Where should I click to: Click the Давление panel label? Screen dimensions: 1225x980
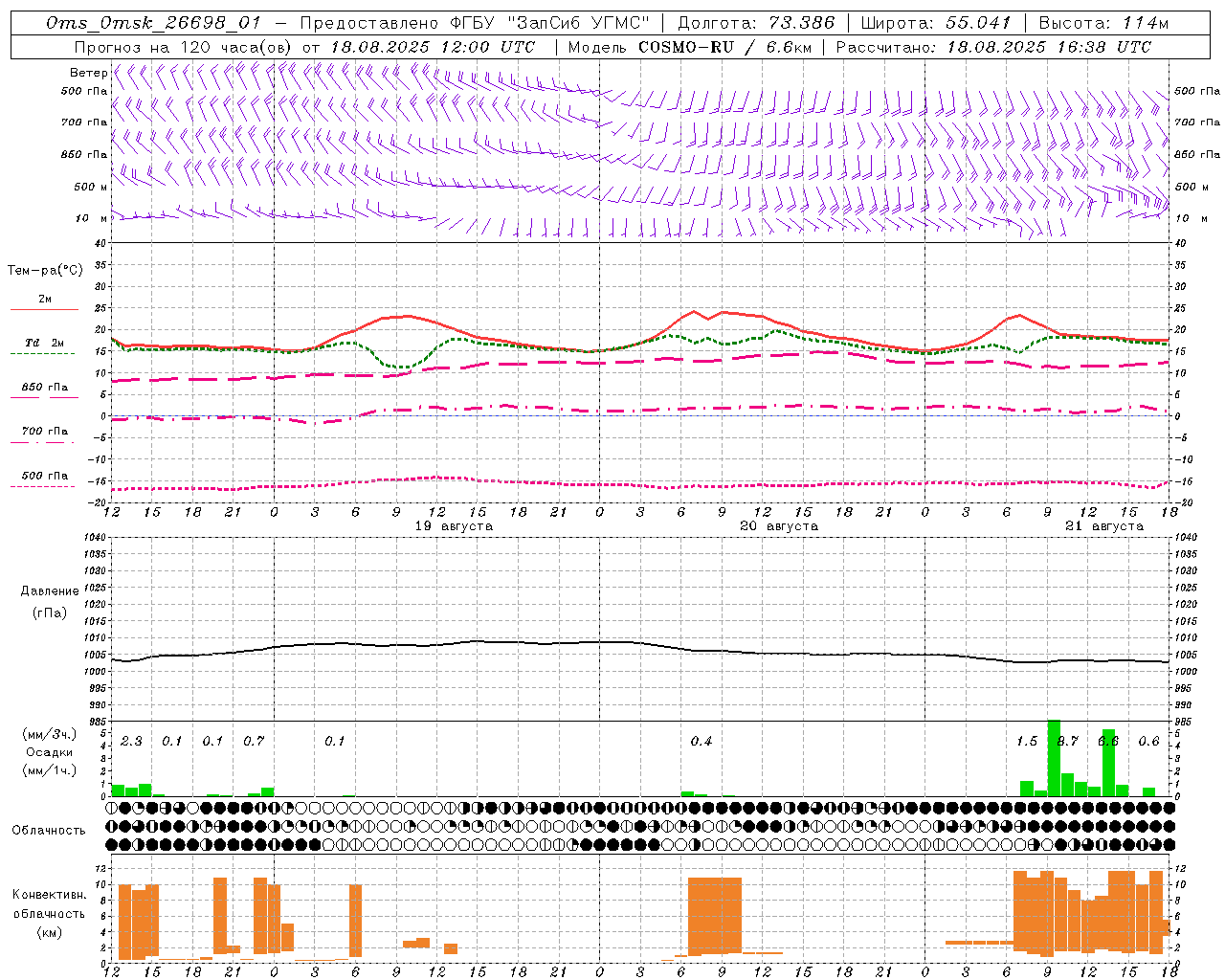[x=50, y=591]
